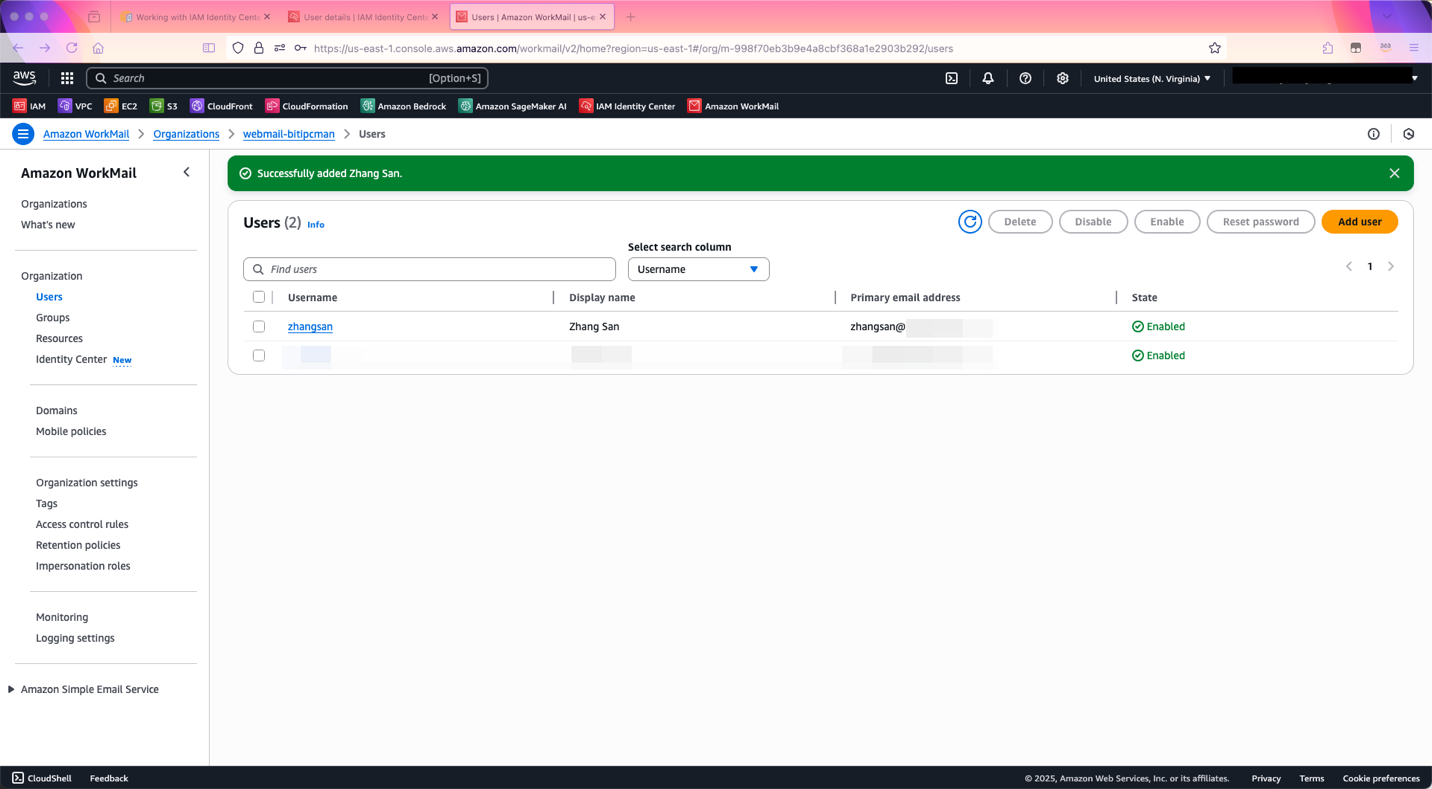Open the AWS settings gear

click(1062, 78)
